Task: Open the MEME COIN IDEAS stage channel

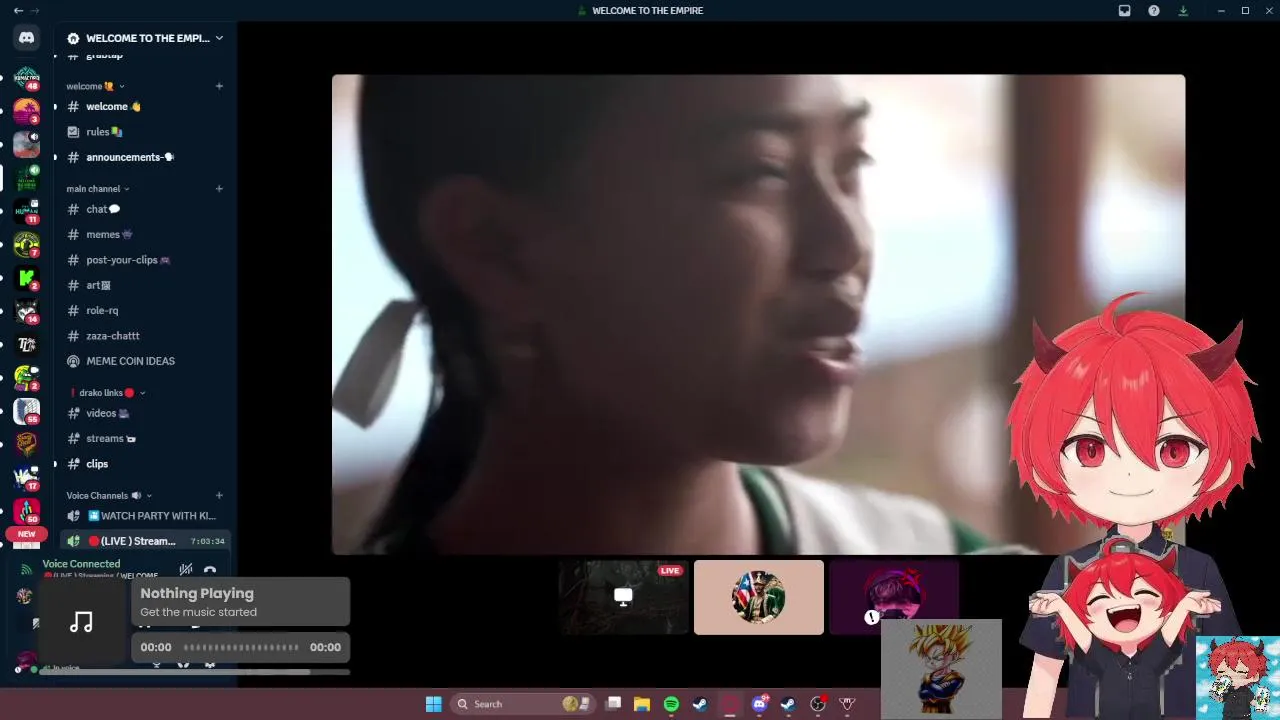Action: [x=145, y=361]
